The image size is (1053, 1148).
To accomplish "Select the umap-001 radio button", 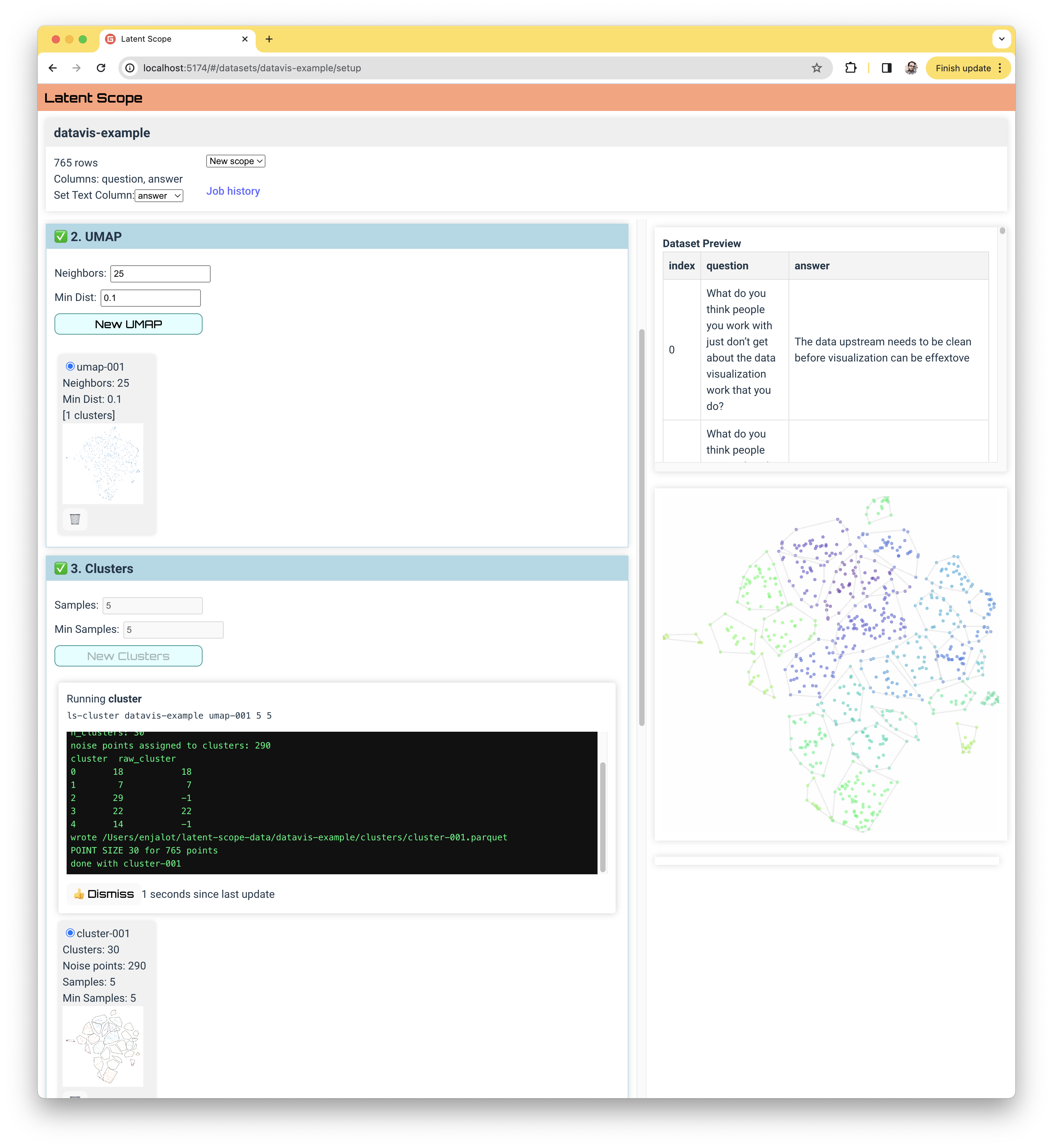I will click(x=70, y=366).
